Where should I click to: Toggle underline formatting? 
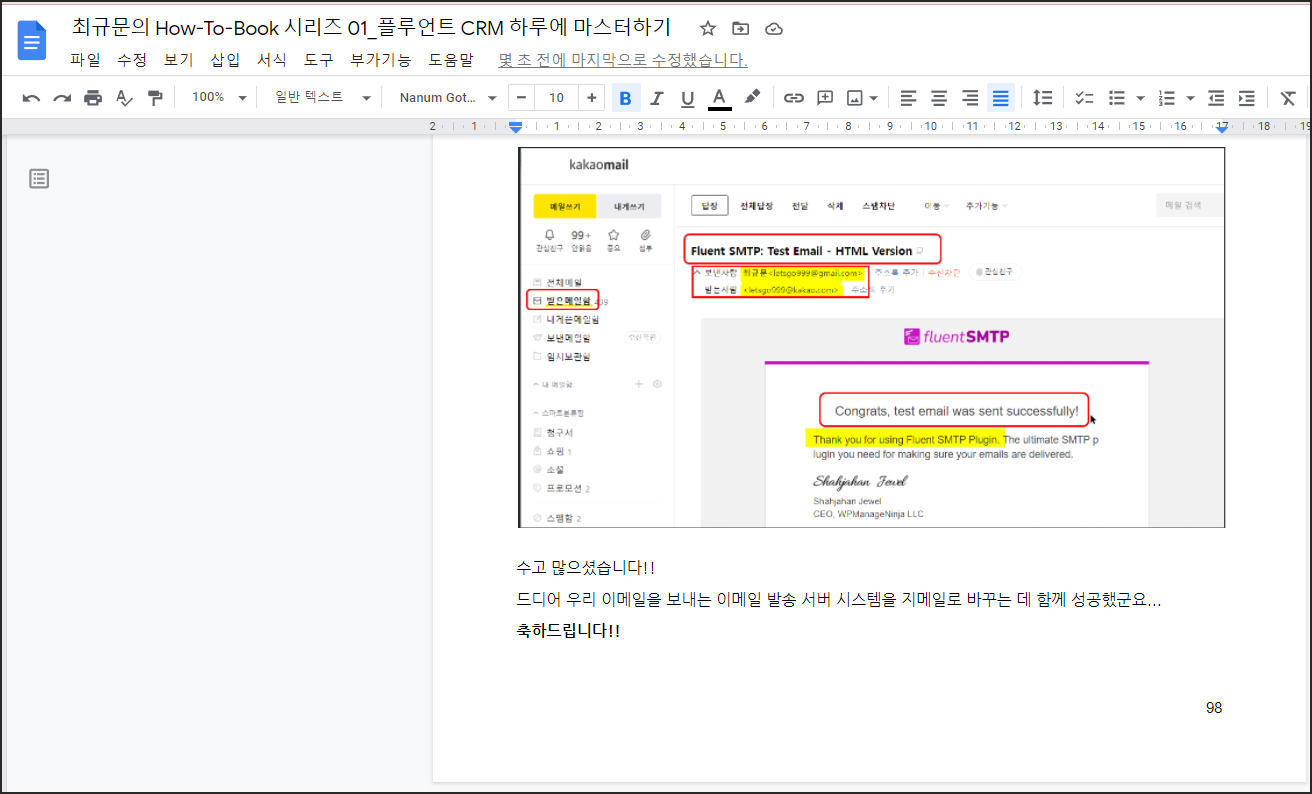[x=687, y=98]
